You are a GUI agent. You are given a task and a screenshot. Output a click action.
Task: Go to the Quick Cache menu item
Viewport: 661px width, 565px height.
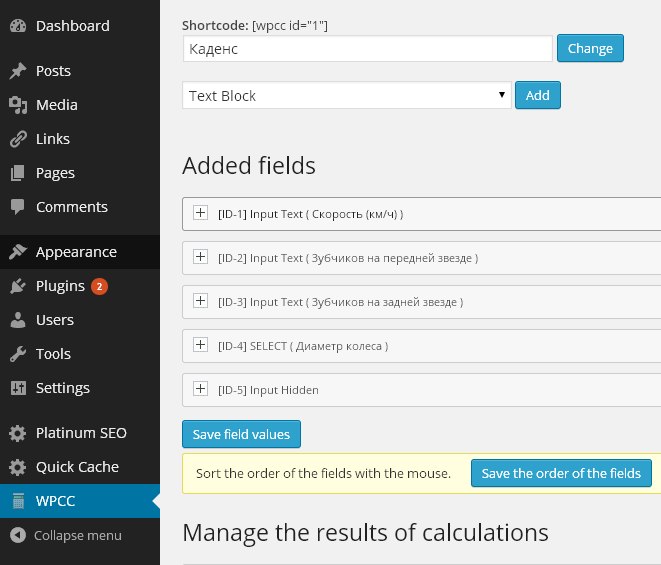pos(77,467)
